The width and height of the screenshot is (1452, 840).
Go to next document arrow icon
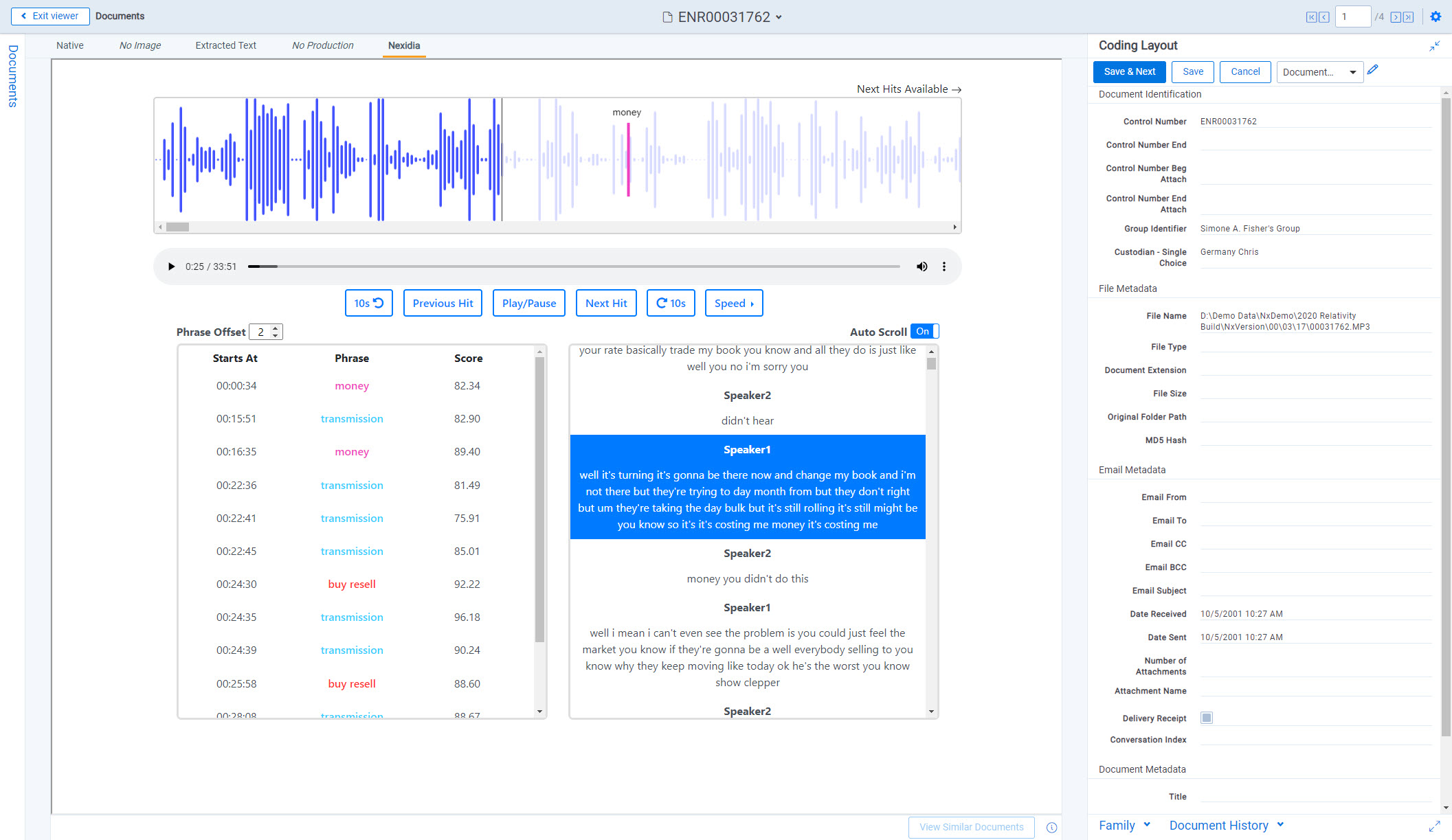coord(1396,17)
